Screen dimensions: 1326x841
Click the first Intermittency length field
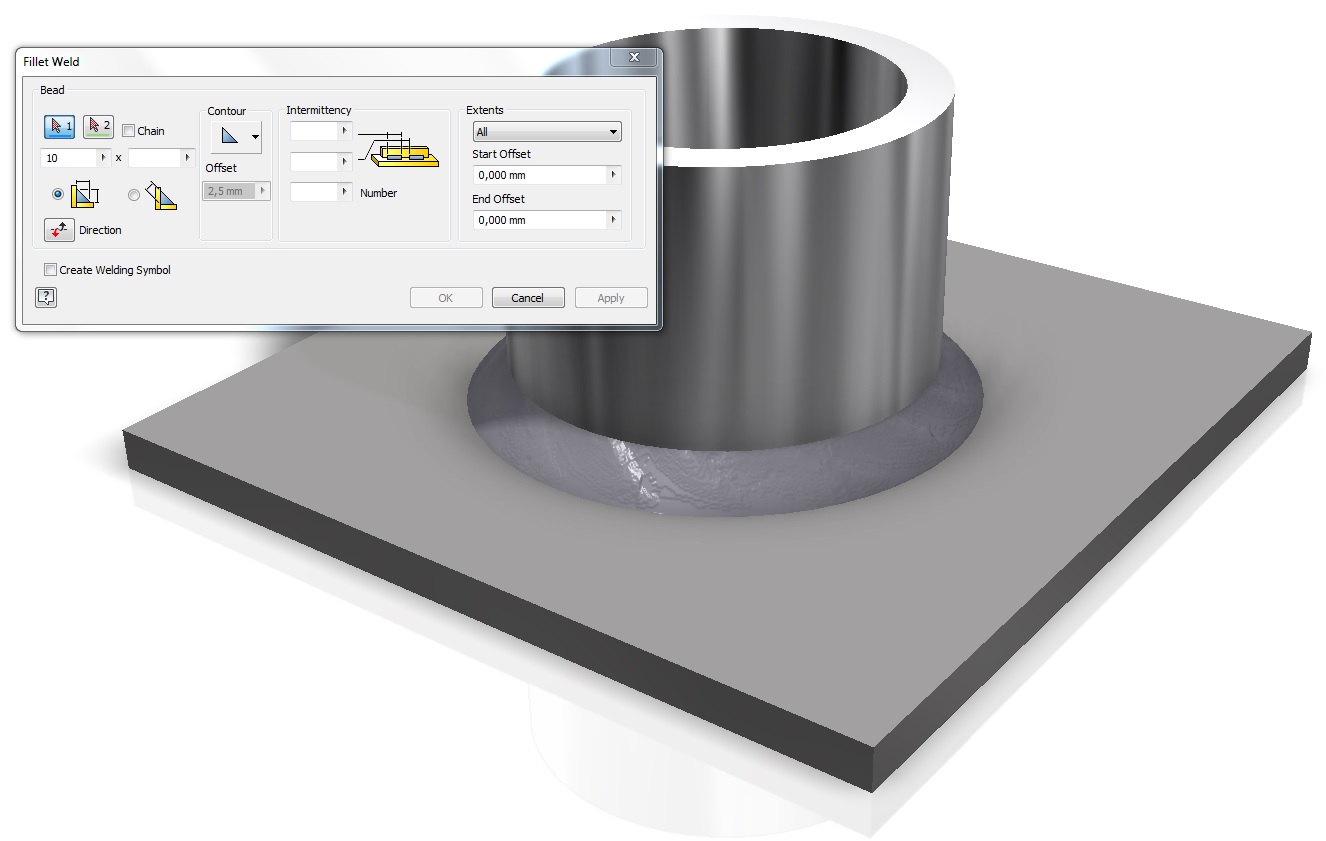[315, 131]
